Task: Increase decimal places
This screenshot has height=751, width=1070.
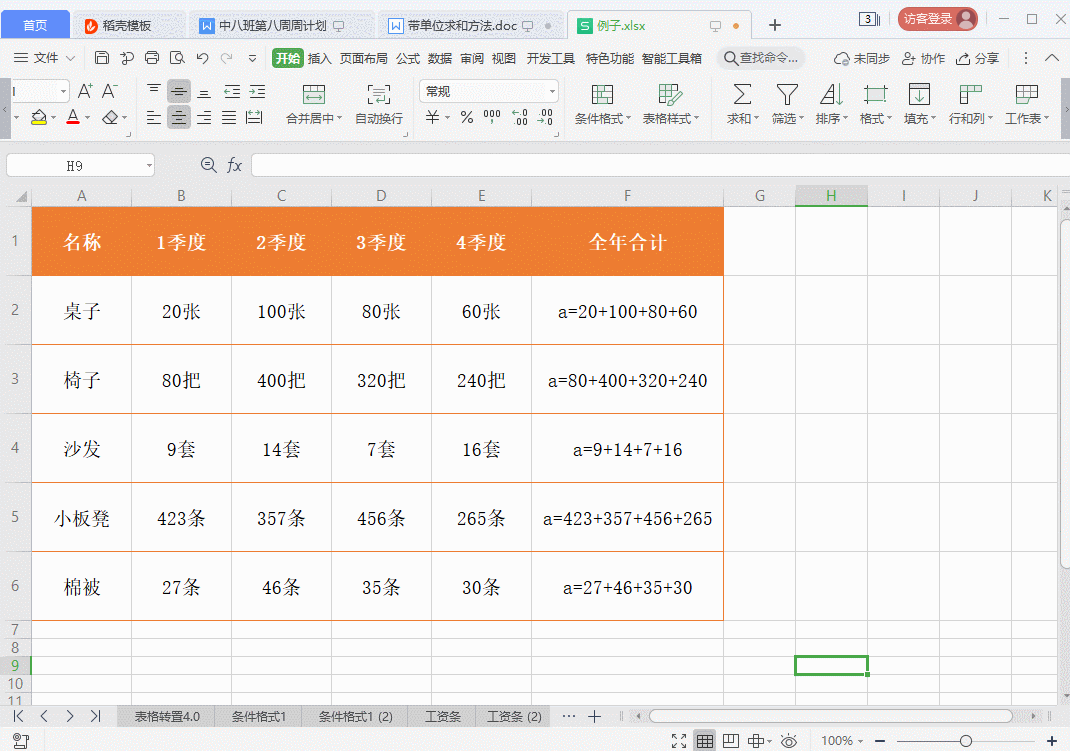Action: pos(520,117)
